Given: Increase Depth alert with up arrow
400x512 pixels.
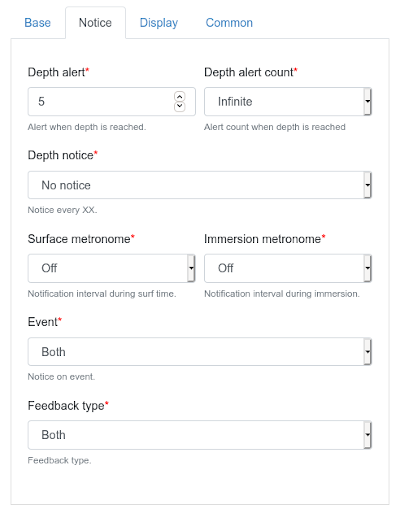Looking at the screenshot, I should tap(180, 97).
